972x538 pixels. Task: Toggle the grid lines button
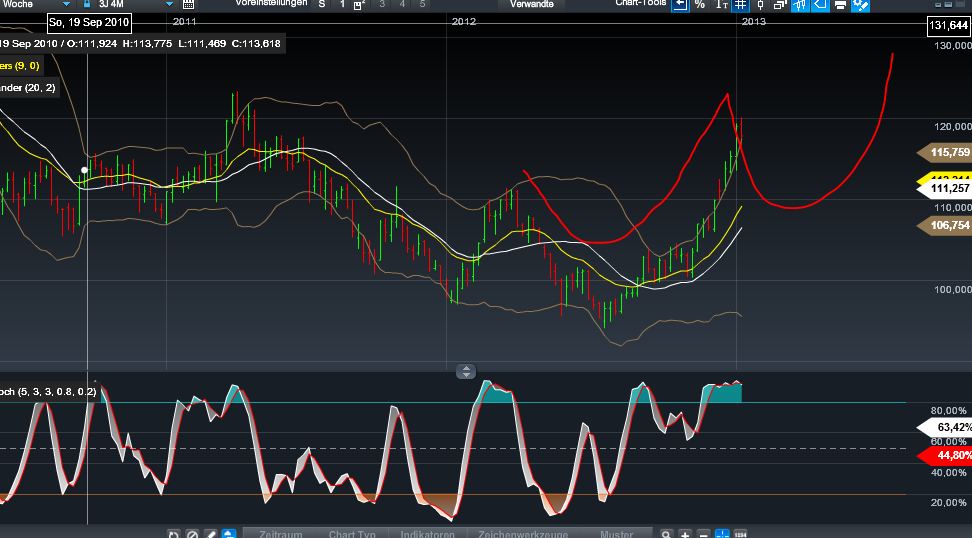click(741, 5)
